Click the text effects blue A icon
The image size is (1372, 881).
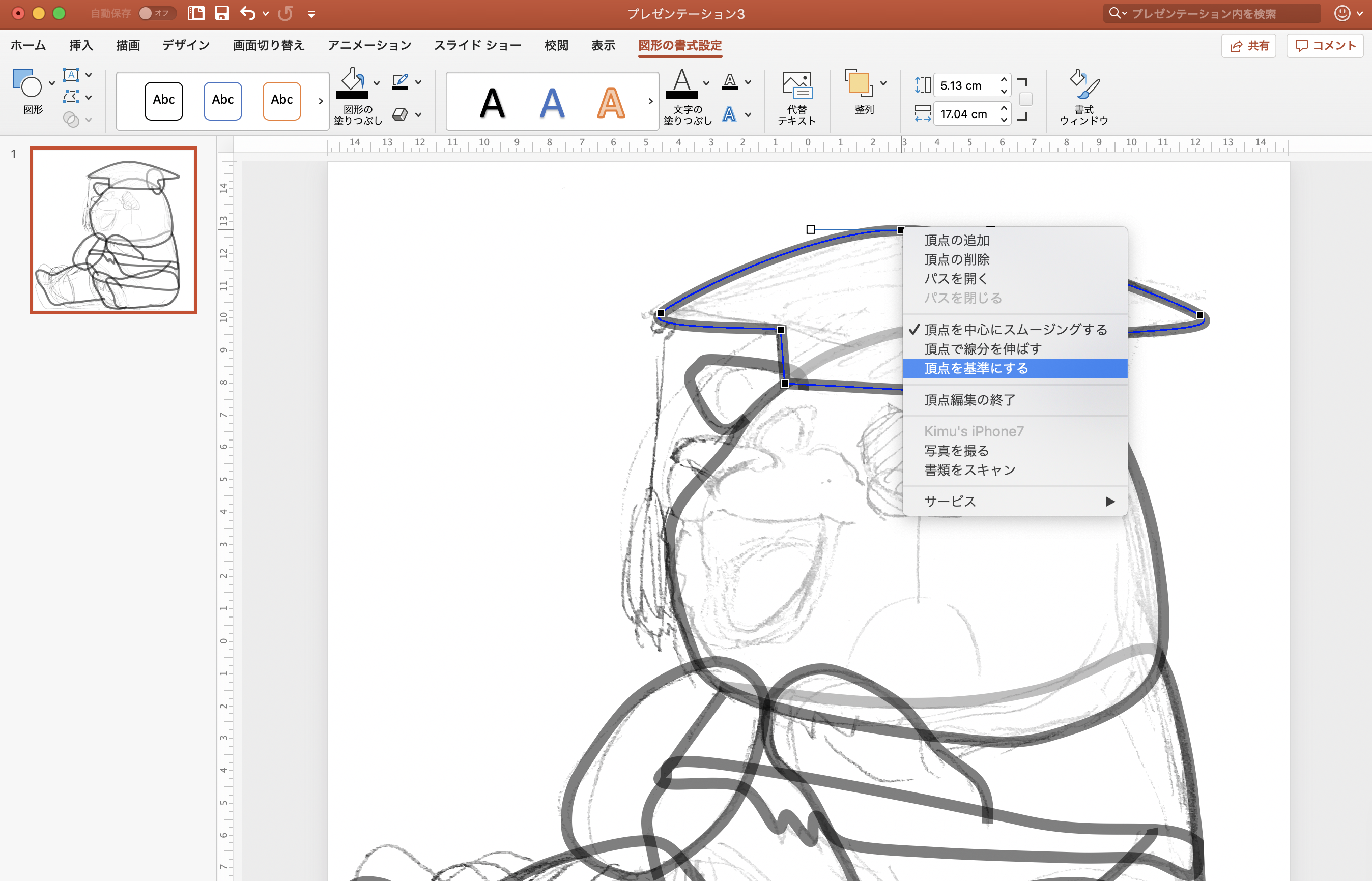(x=729, y=114)
